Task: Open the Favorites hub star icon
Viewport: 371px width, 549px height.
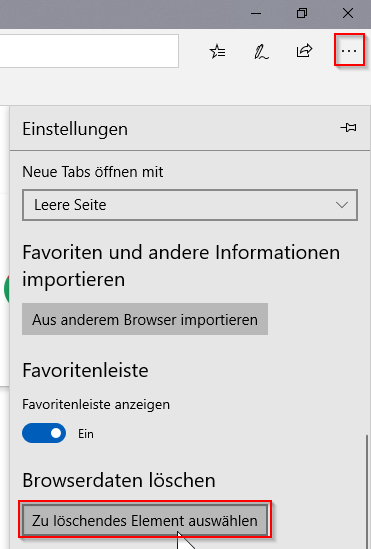Action: click(x=218, y=51)
